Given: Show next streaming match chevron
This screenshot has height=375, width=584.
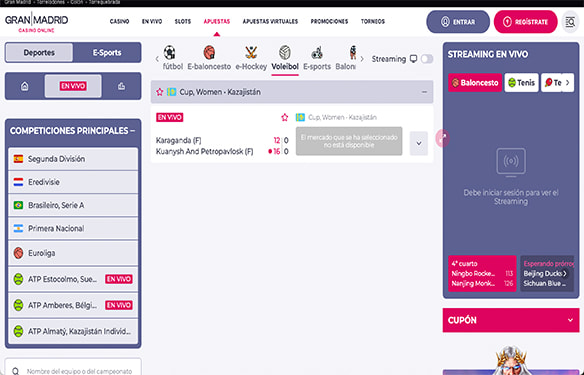Looking at the screenshot, I should tap(565, 273).
